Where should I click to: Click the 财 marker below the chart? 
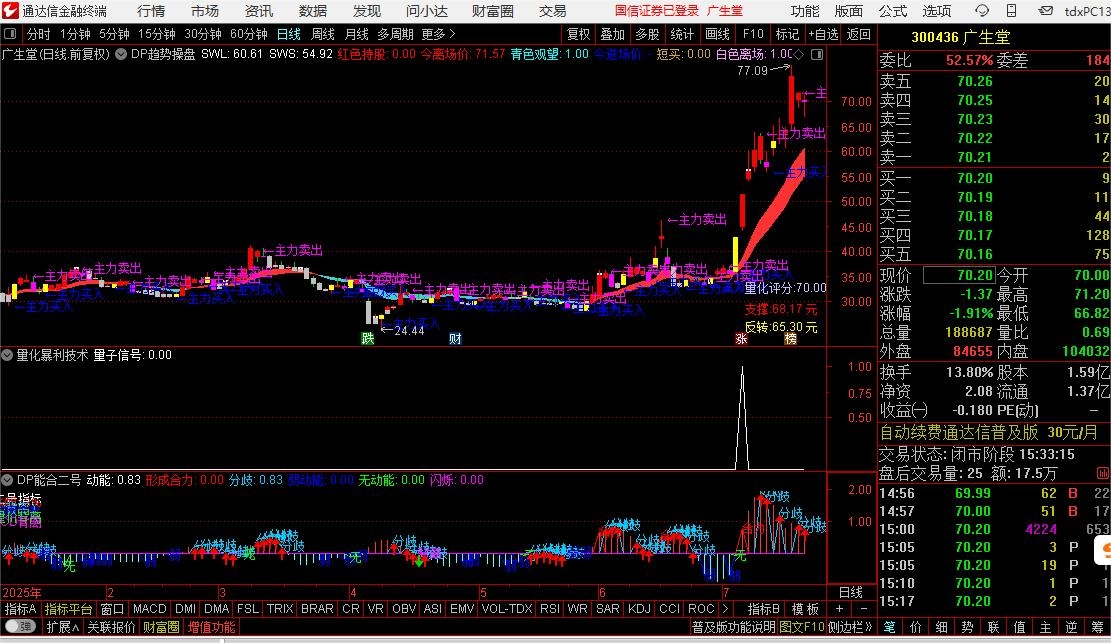pyautogui.click(x=455, y=338)
